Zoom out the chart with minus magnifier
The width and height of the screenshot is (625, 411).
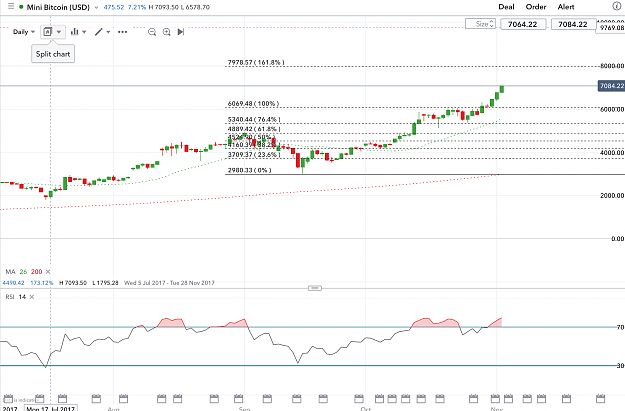coord(152,32)
